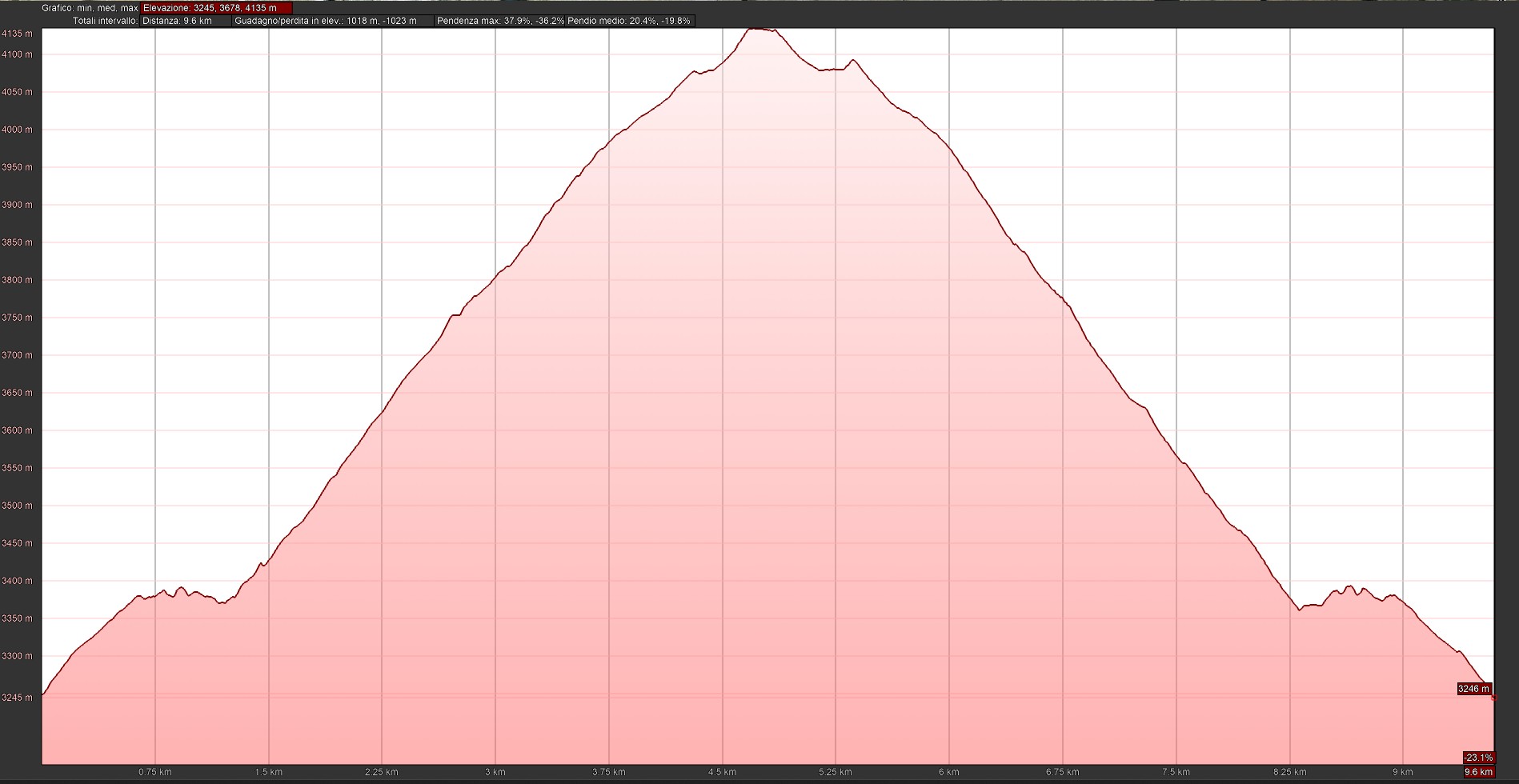Click the highlighted Elevazione statistics field

tap(216, 8)
